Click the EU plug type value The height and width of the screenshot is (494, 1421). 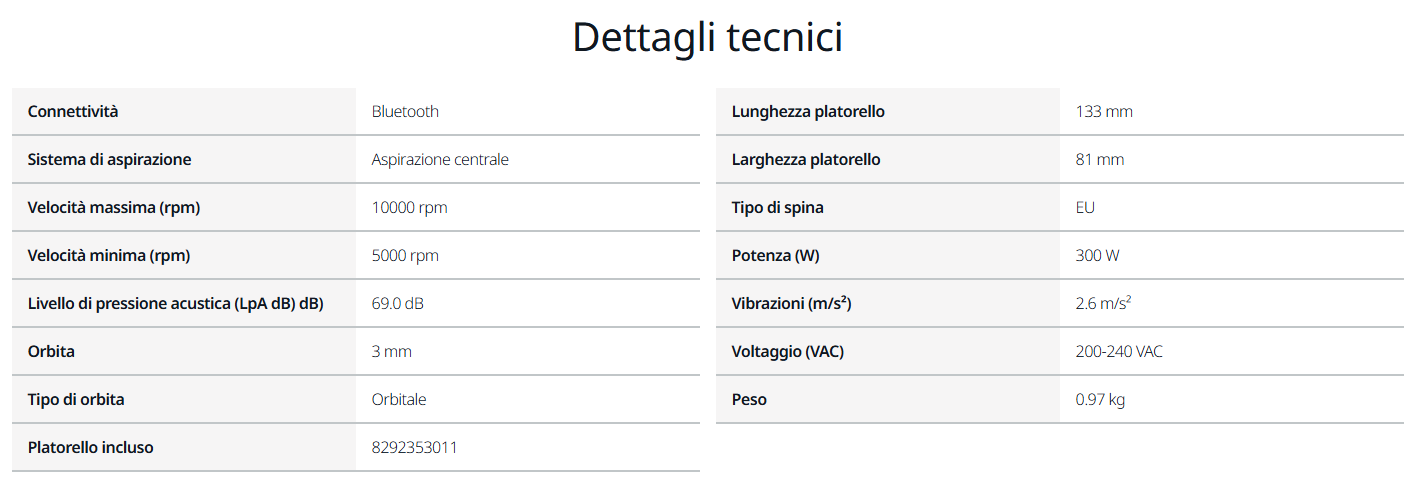click(1085, 208)
